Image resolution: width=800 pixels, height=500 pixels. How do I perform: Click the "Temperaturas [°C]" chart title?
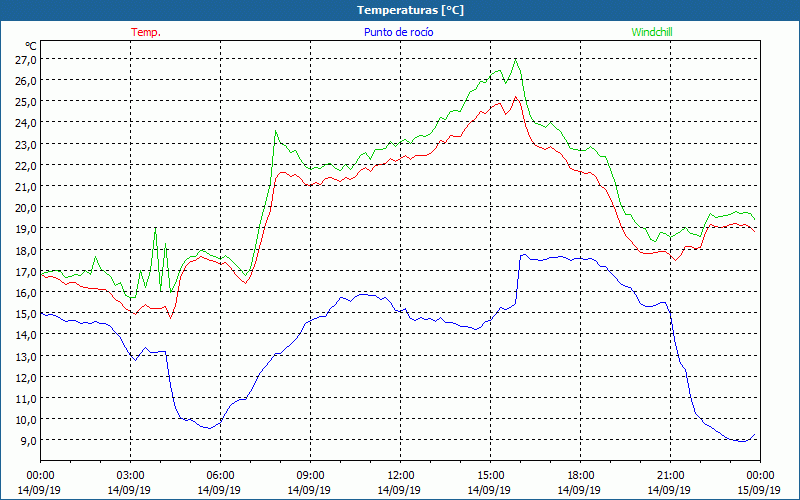[x=410, y=10]
